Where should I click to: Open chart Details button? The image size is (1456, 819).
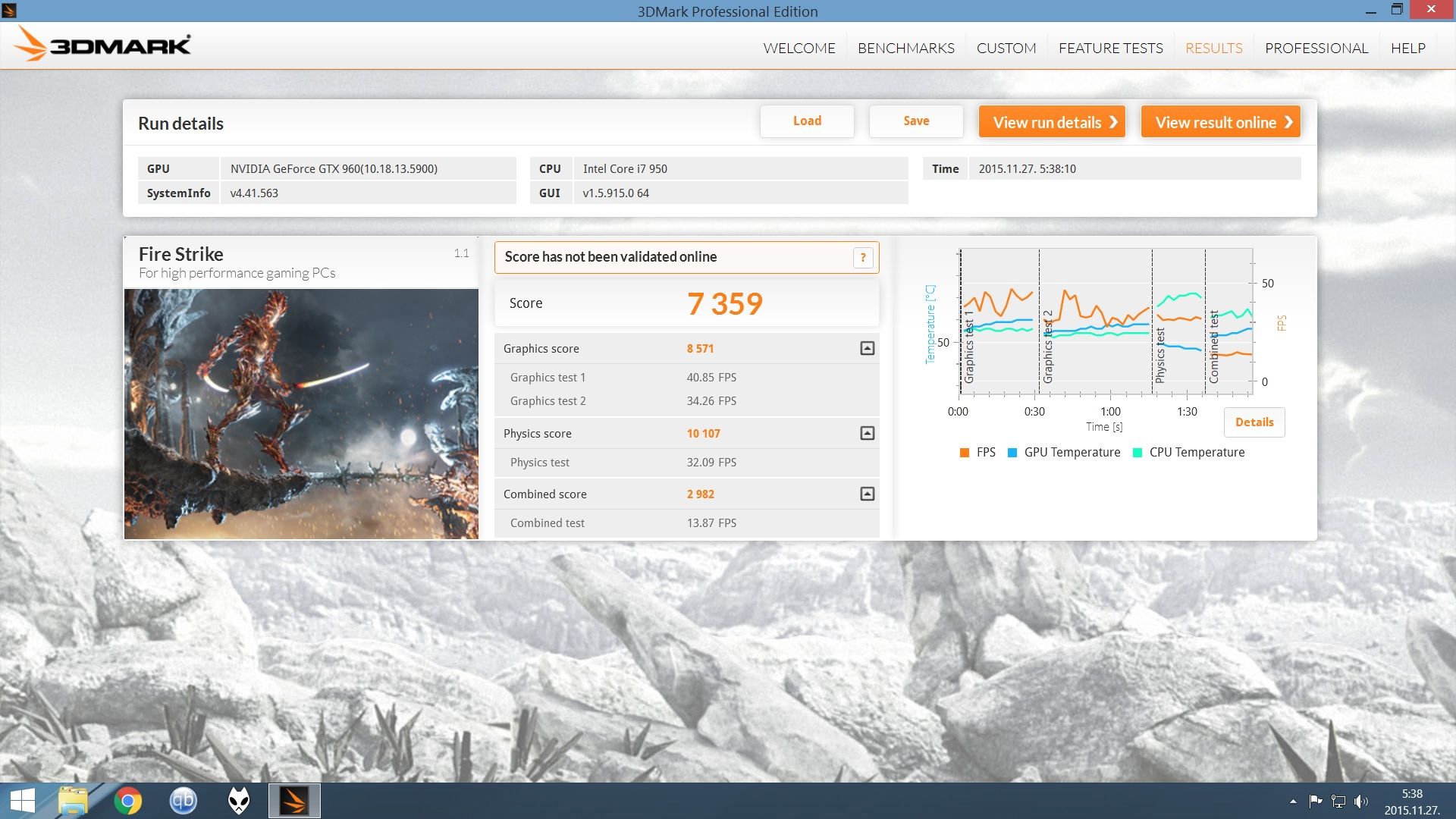[x=1254, y=422]
